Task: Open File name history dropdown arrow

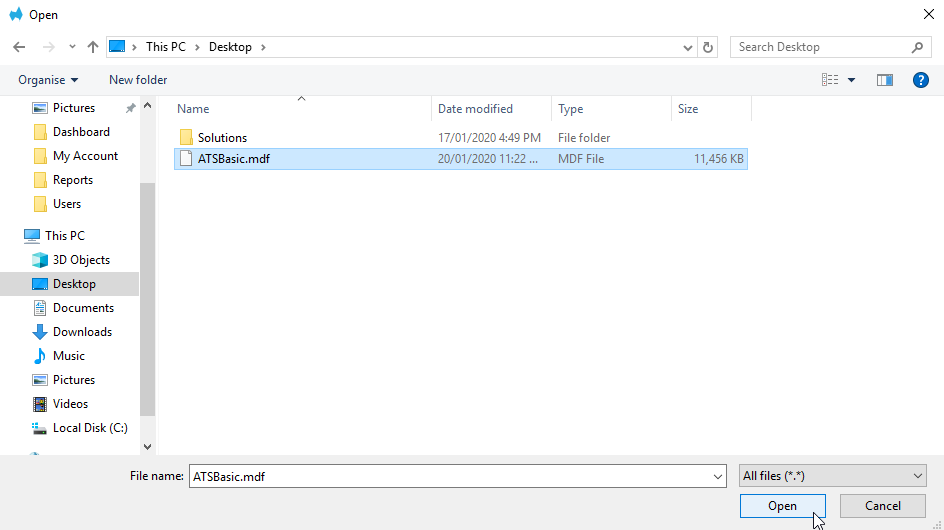Action: point(718,476)
